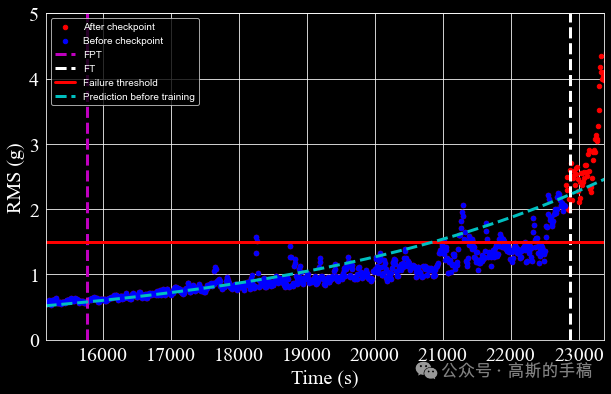The image size is (611, 394).
Task: Click the y-axis tick label 2
Action: [x=34, y=210]
